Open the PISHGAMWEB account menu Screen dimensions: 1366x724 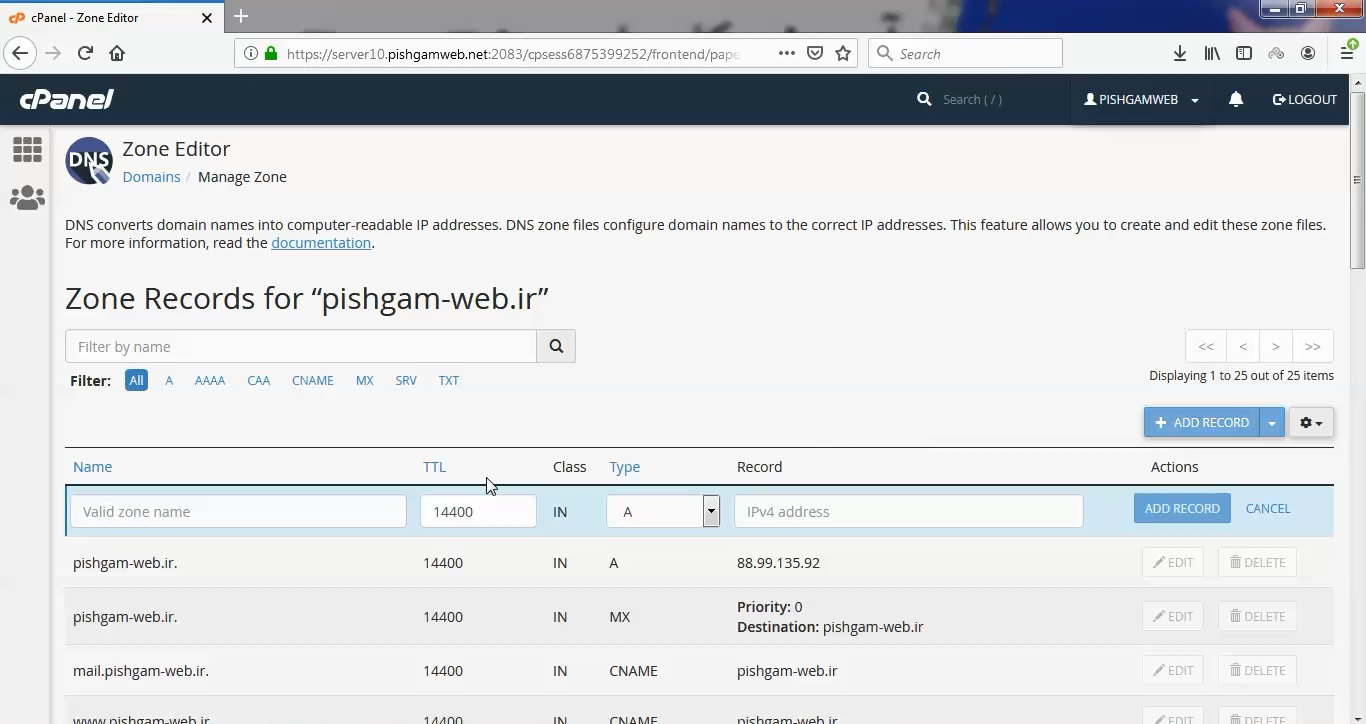1139,99
